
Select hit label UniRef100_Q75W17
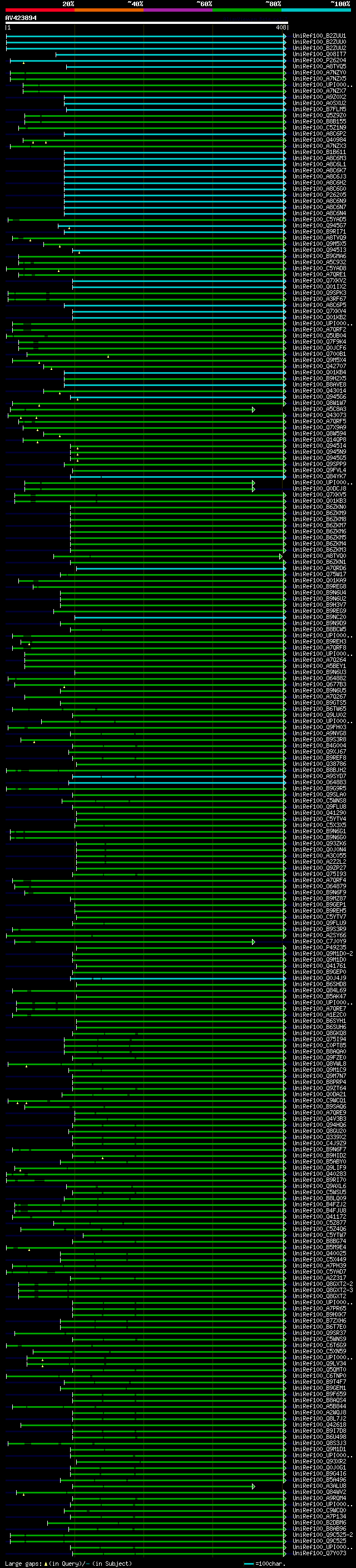click(x=319, y=575)
